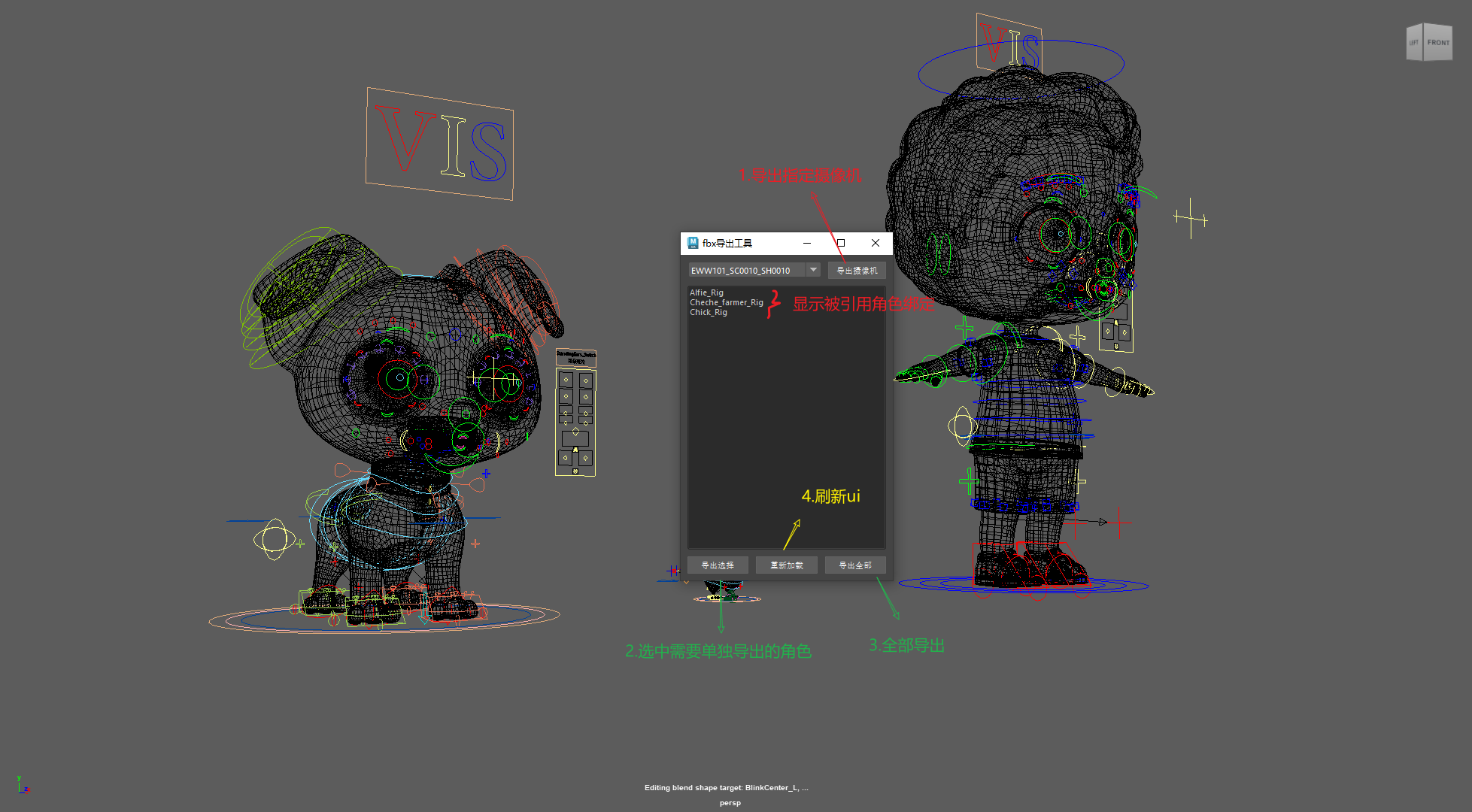Select Cheche_farmer_Rig in the rig list
The image size is (1472, 812).
(727, 302)
